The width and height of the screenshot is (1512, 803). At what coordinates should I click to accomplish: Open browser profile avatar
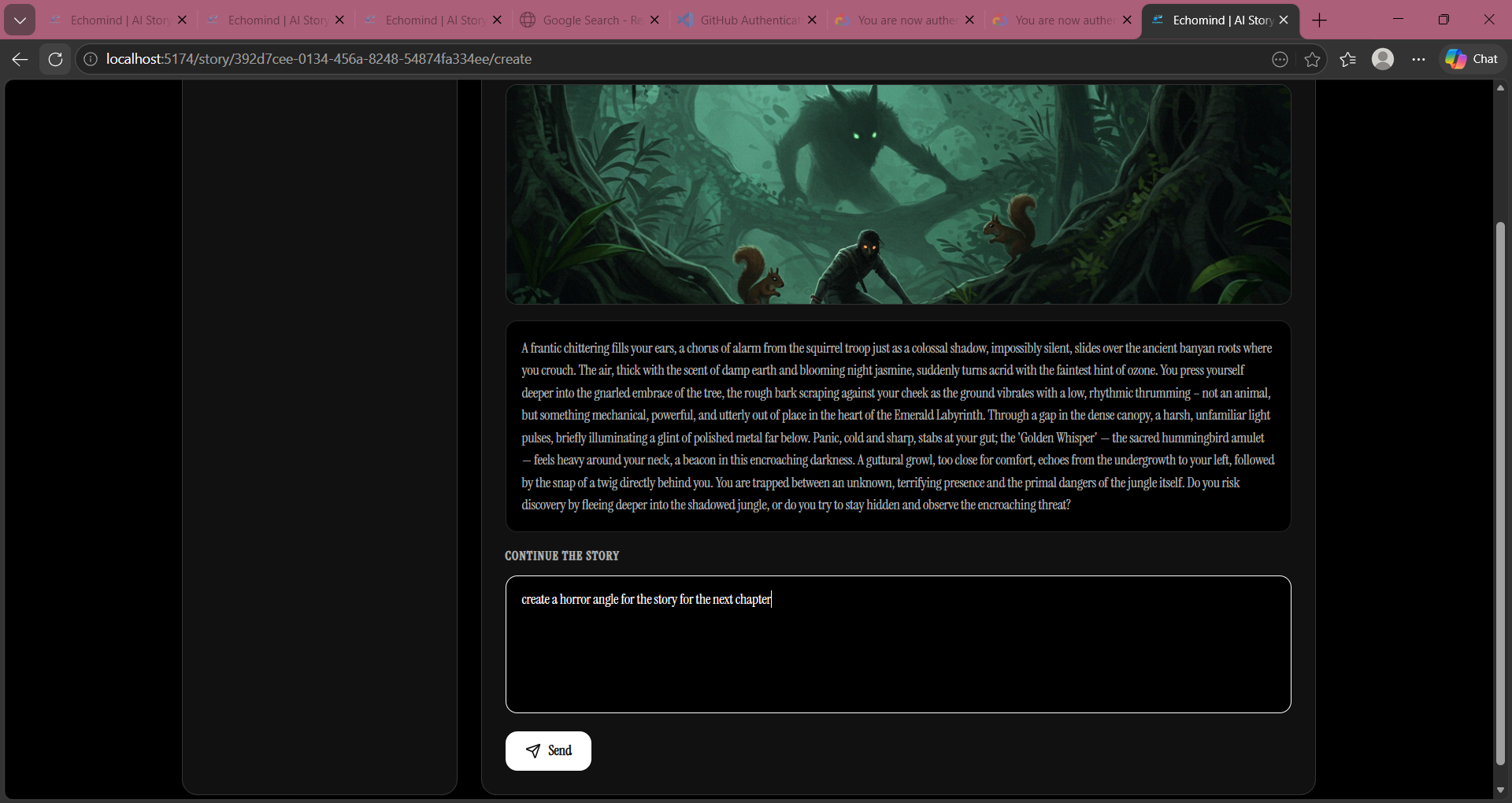tap(1383, 59)
